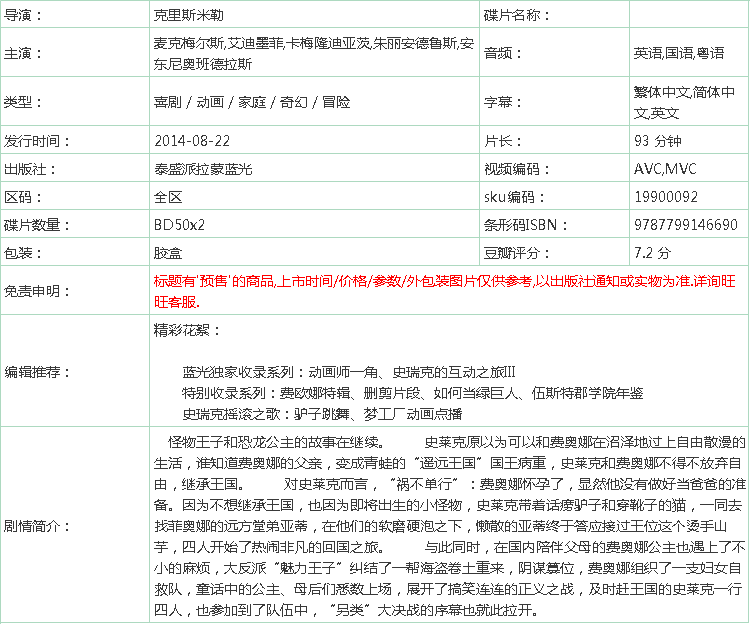
Task: Click the red 免责申明 disclaimer text
Action: coord(444,291)
